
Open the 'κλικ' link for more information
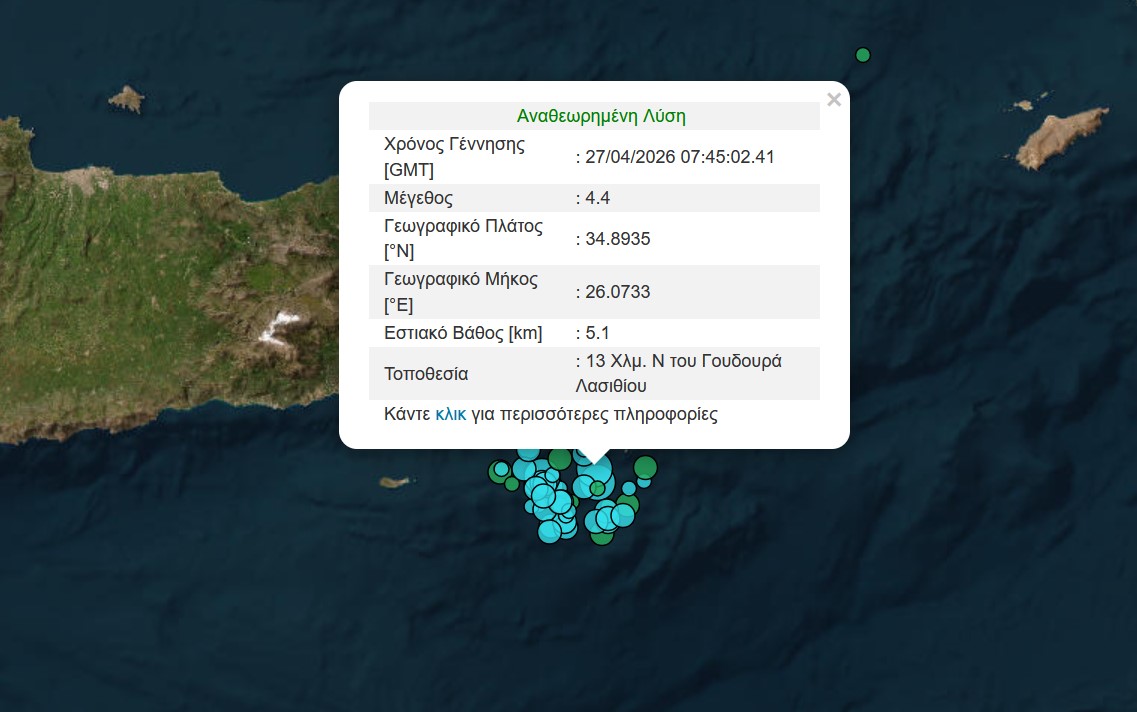451,414
